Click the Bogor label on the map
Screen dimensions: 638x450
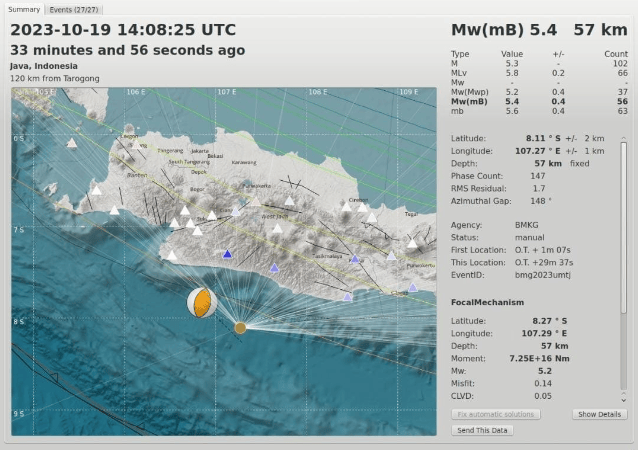point(197,189)
